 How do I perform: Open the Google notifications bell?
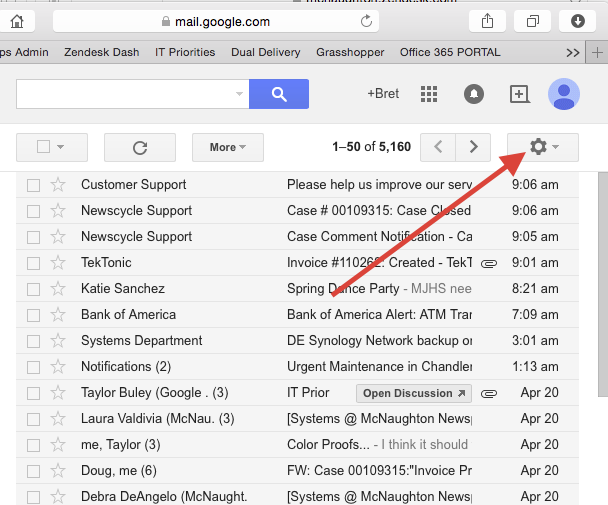(x=474, y=94)
